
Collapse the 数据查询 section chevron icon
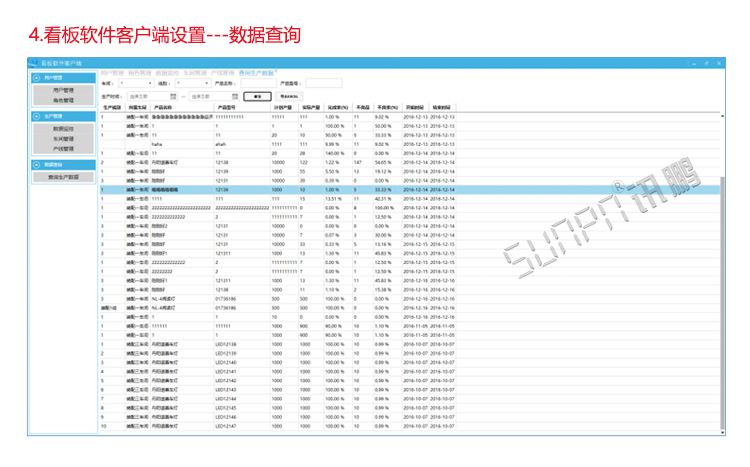[37, 164]
